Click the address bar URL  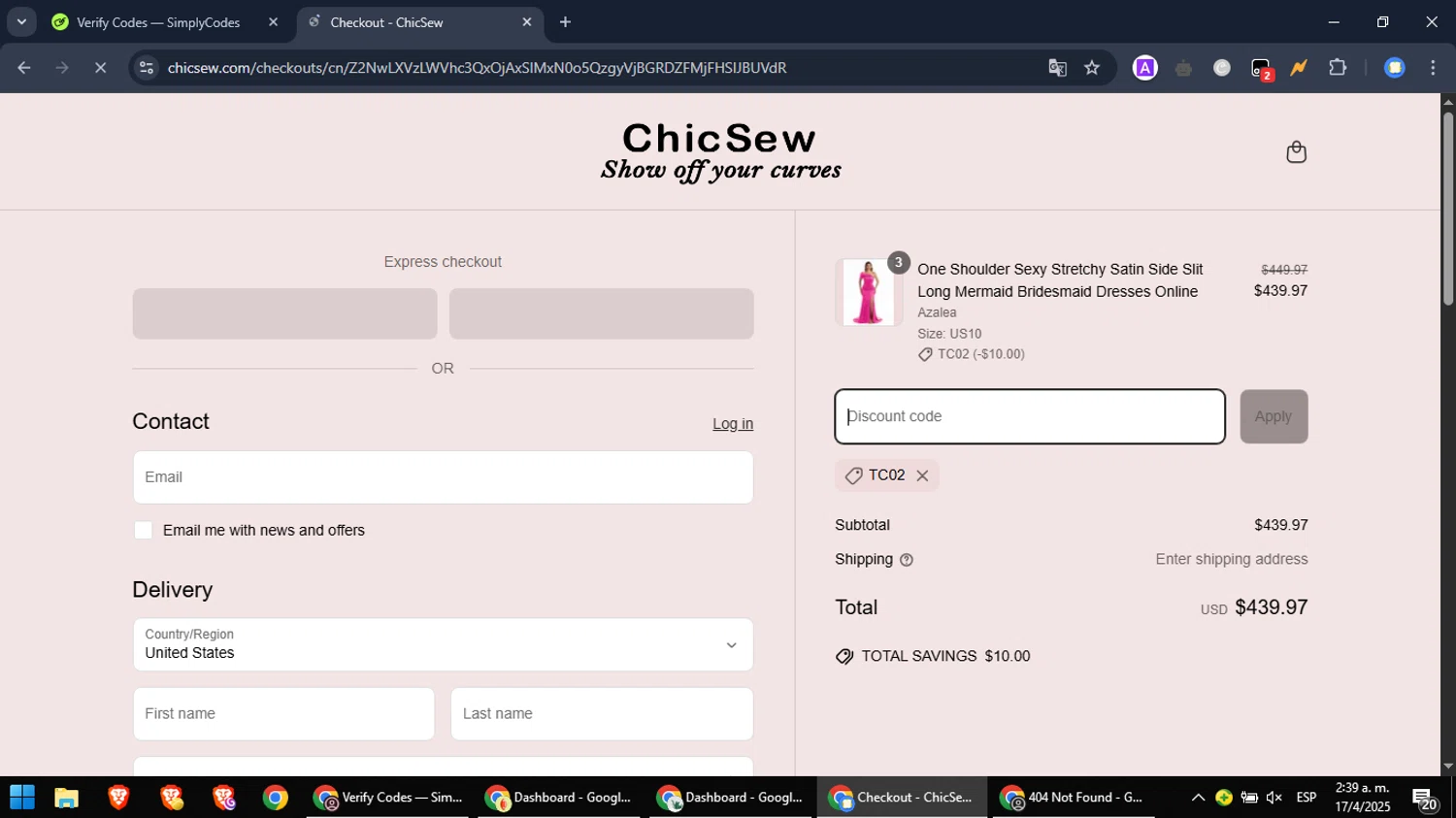point(477,68)
